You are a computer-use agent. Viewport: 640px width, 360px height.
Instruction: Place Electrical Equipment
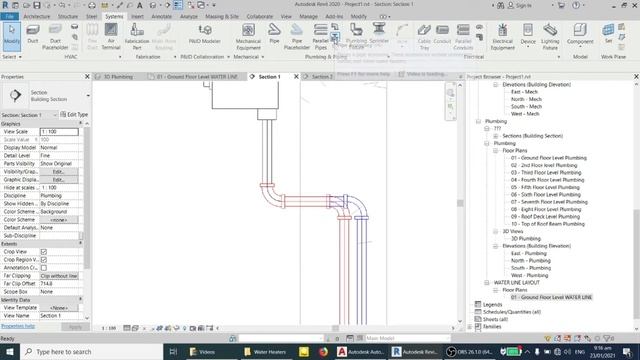502,36
